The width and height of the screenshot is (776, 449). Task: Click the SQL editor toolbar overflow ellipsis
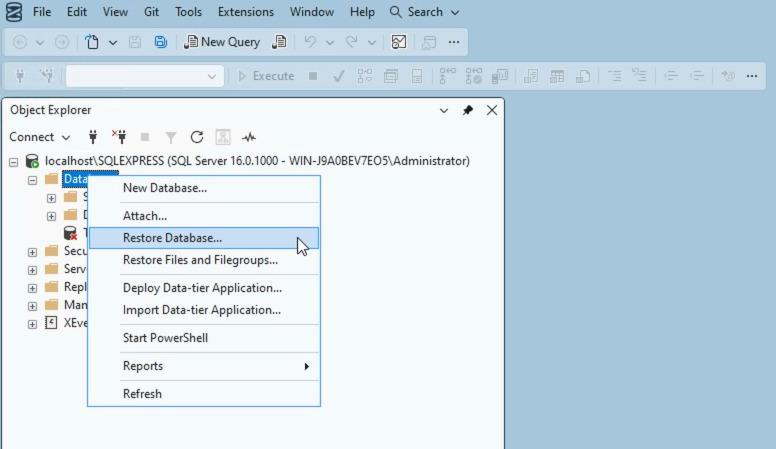pyautogui.click(x=752, y=76)
